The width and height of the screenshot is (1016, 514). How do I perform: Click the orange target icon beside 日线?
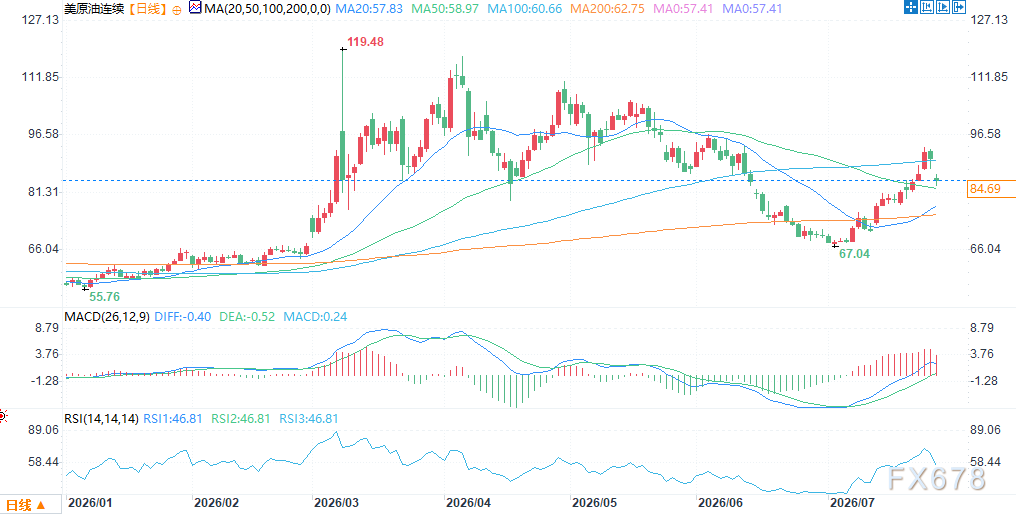[178, 9]
